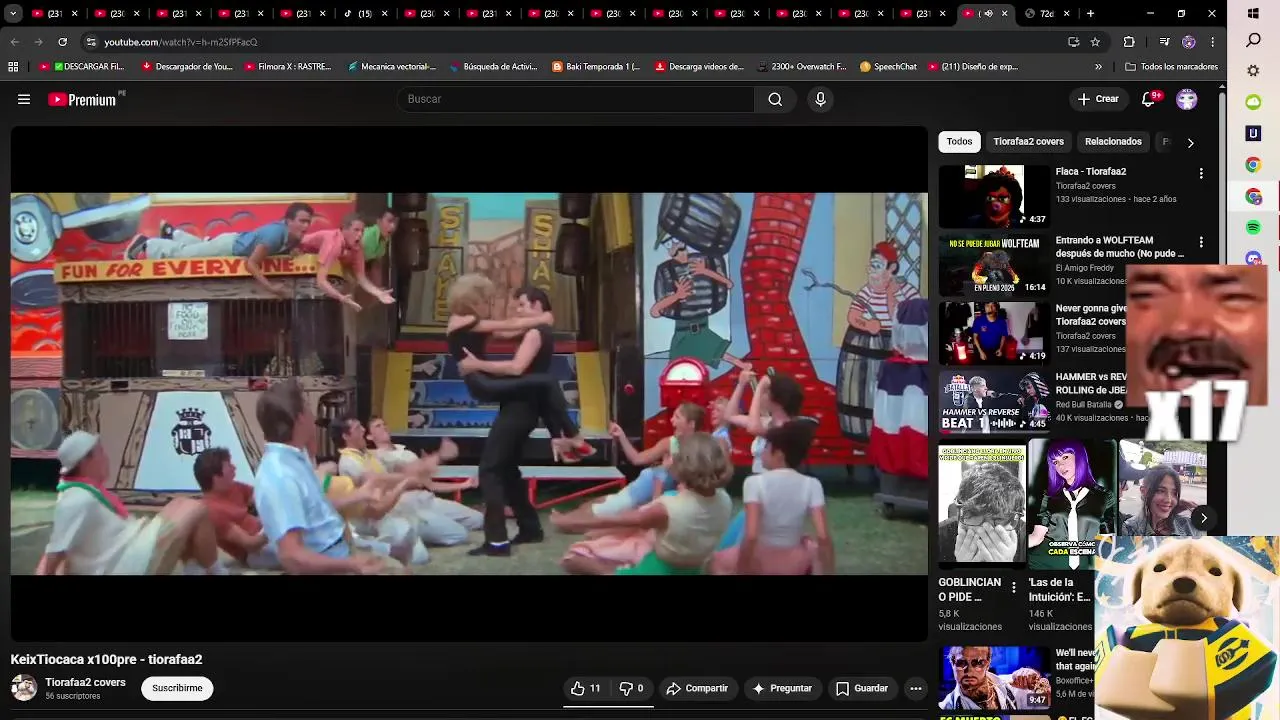
Task: Save the video with Guardar
Action: pyautogui.click(x=862, y=688)
